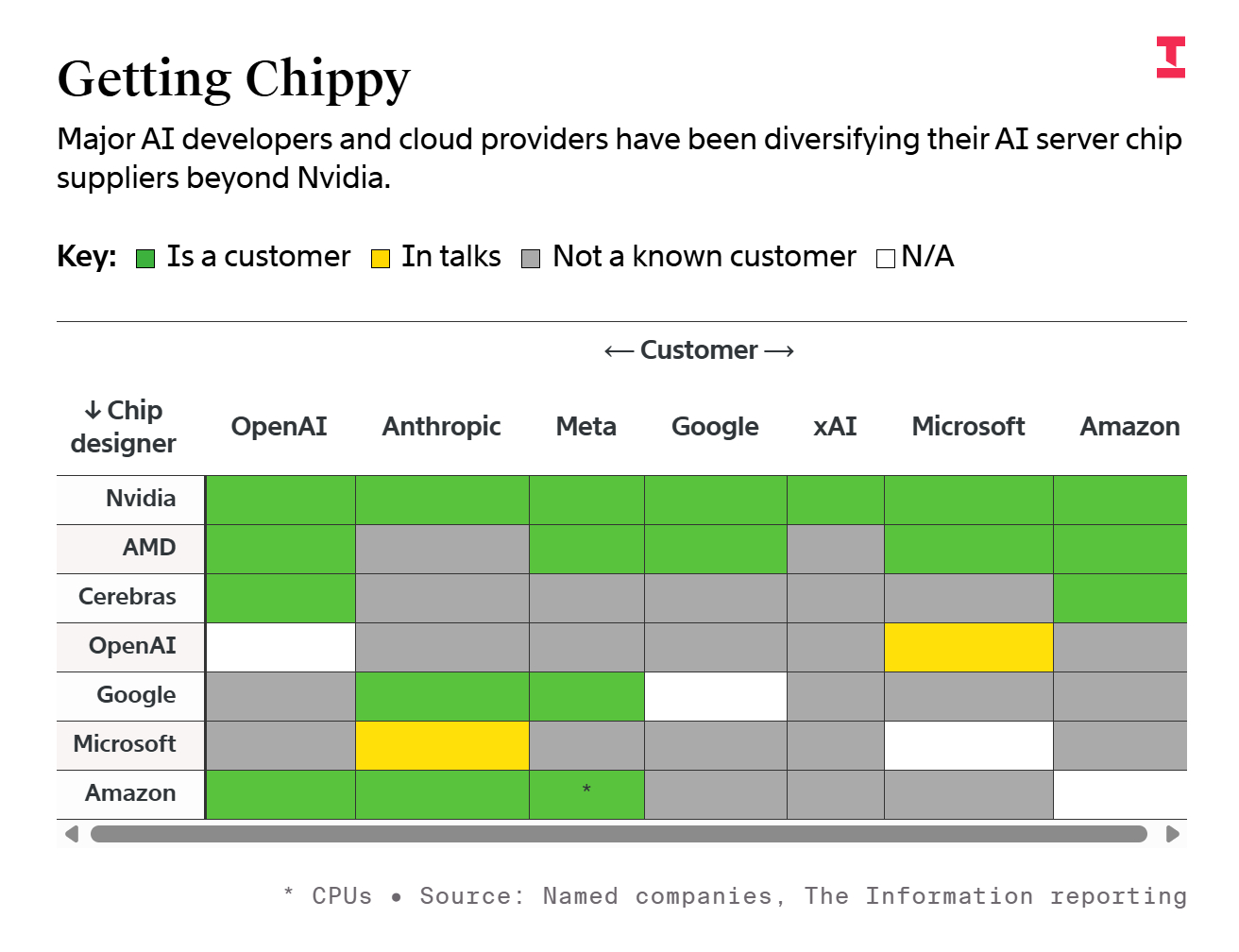Screen dimensions: 1239x952
Task: Click gray AMD cell under Anthropic
Action: [x=443, y=549]
